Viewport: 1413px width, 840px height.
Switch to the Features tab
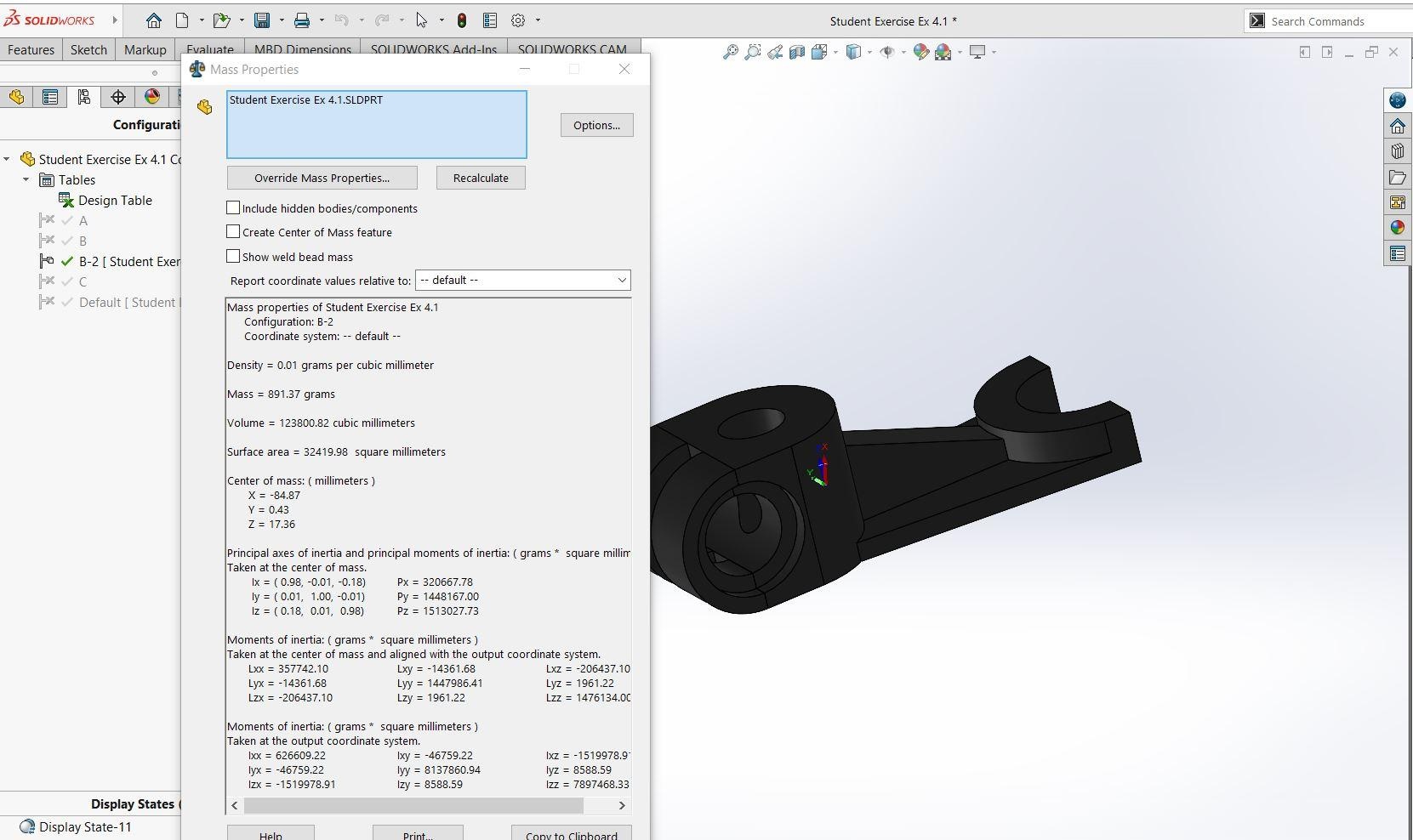(31, 50)
